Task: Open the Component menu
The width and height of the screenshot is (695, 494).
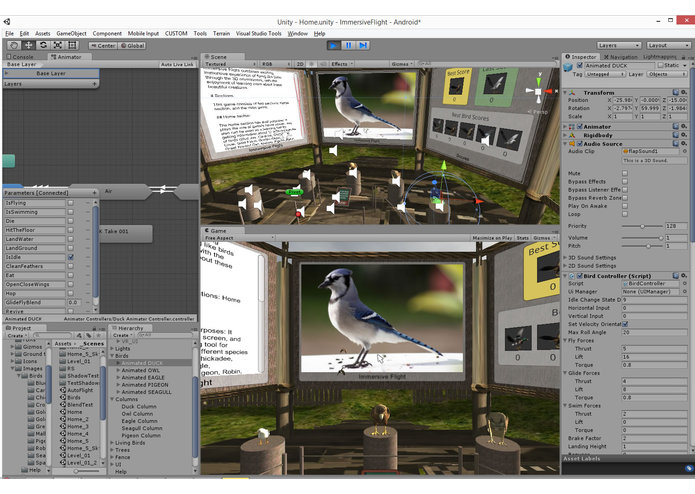Action: tap(107, 34)
